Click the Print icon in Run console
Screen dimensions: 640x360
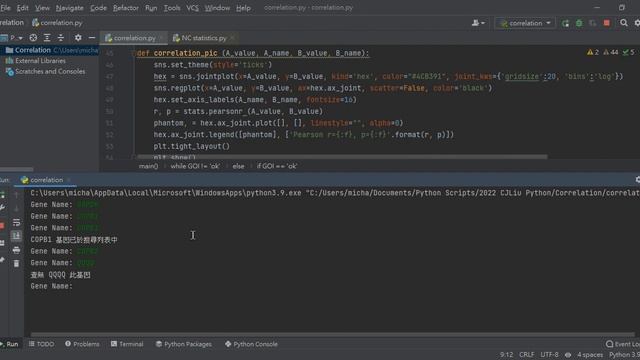pyautogui.click(x=16, y=250)
